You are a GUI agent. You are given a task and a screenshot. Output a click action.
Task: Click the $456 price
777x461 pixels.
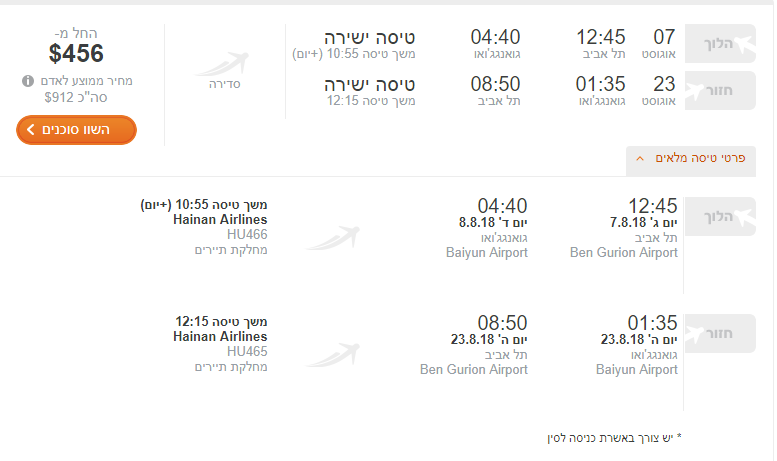76,53
